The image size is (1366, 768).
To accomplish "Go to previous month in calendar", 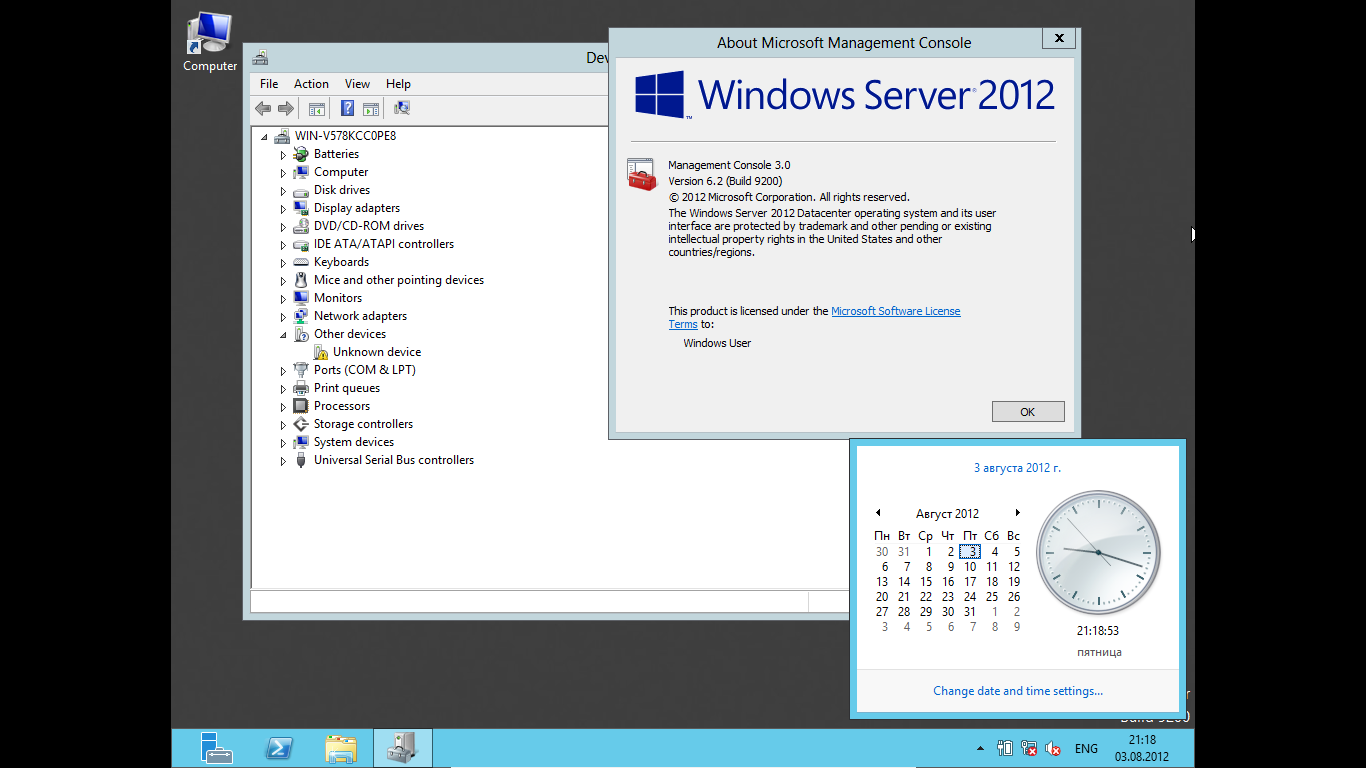I will (878, 513).
